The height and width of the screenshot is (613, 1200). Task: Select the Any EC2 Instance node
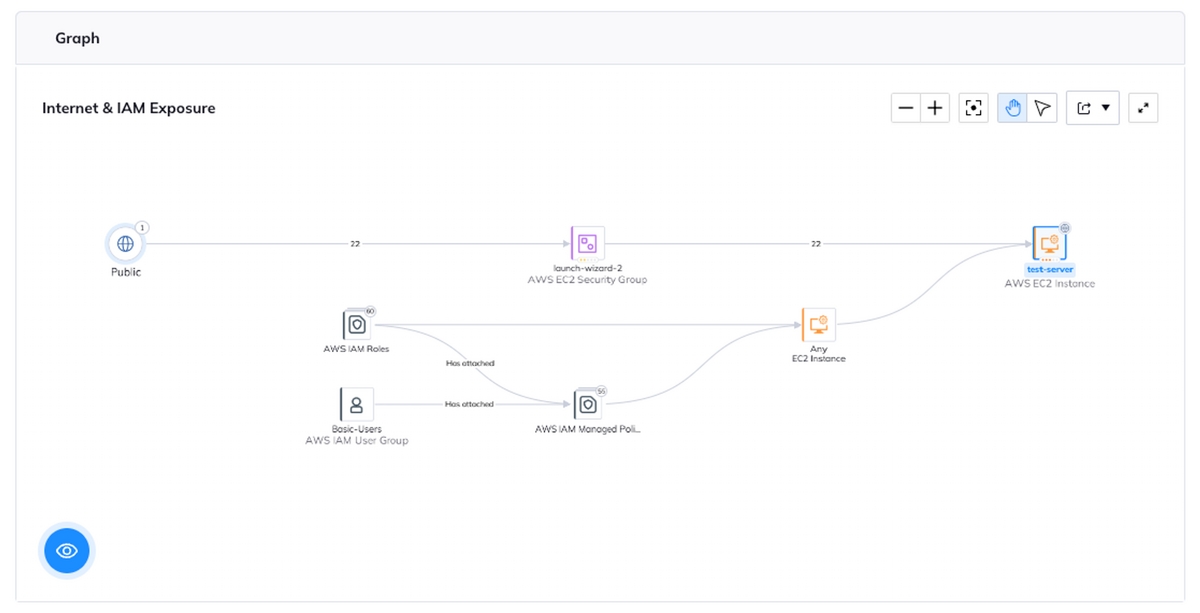[818, 324]
